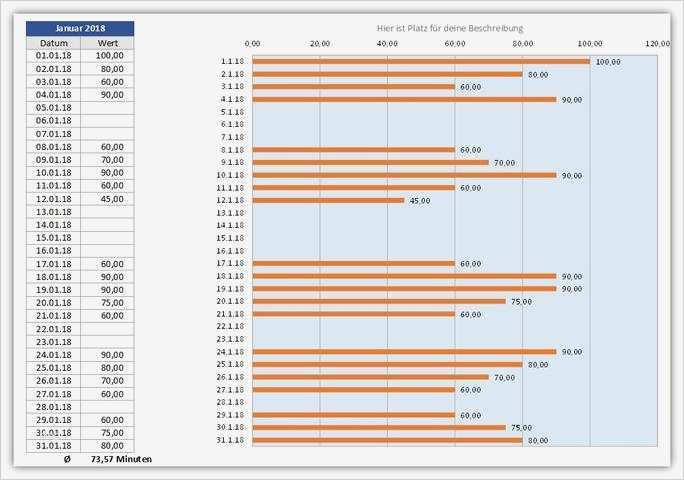Viewport: 684px width, 480px height.
Task: Select the date cell 27.01.18
Action: [54, 394]
